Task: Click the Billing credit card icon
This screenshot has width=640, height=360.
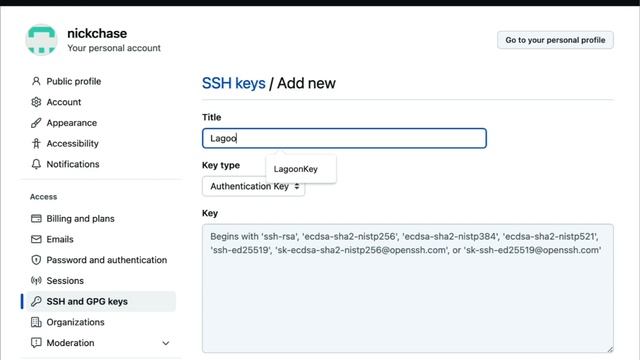Action: (36, 218)
